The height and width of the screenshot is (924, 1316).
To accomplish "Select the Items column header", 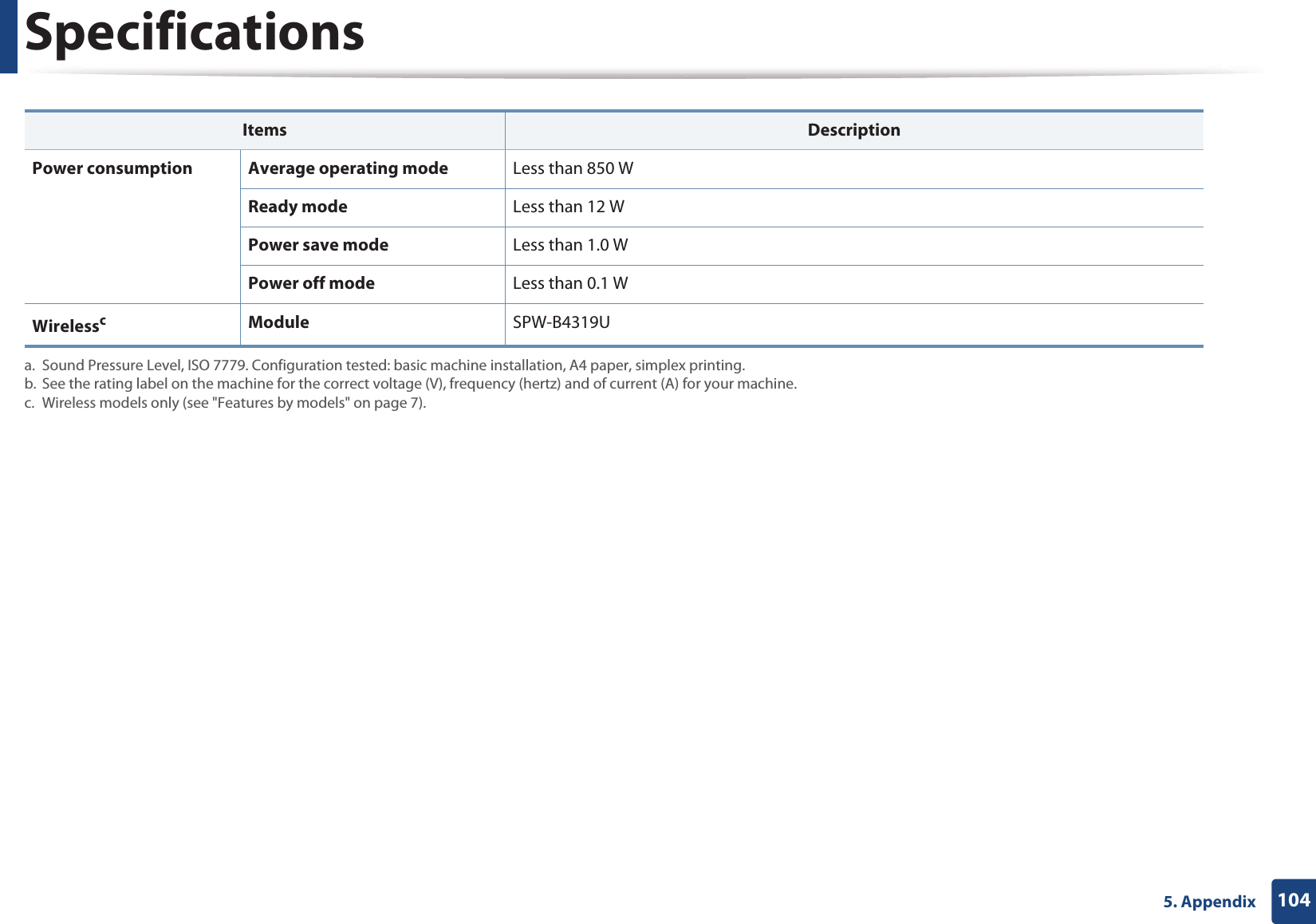I will pos(265,130).
